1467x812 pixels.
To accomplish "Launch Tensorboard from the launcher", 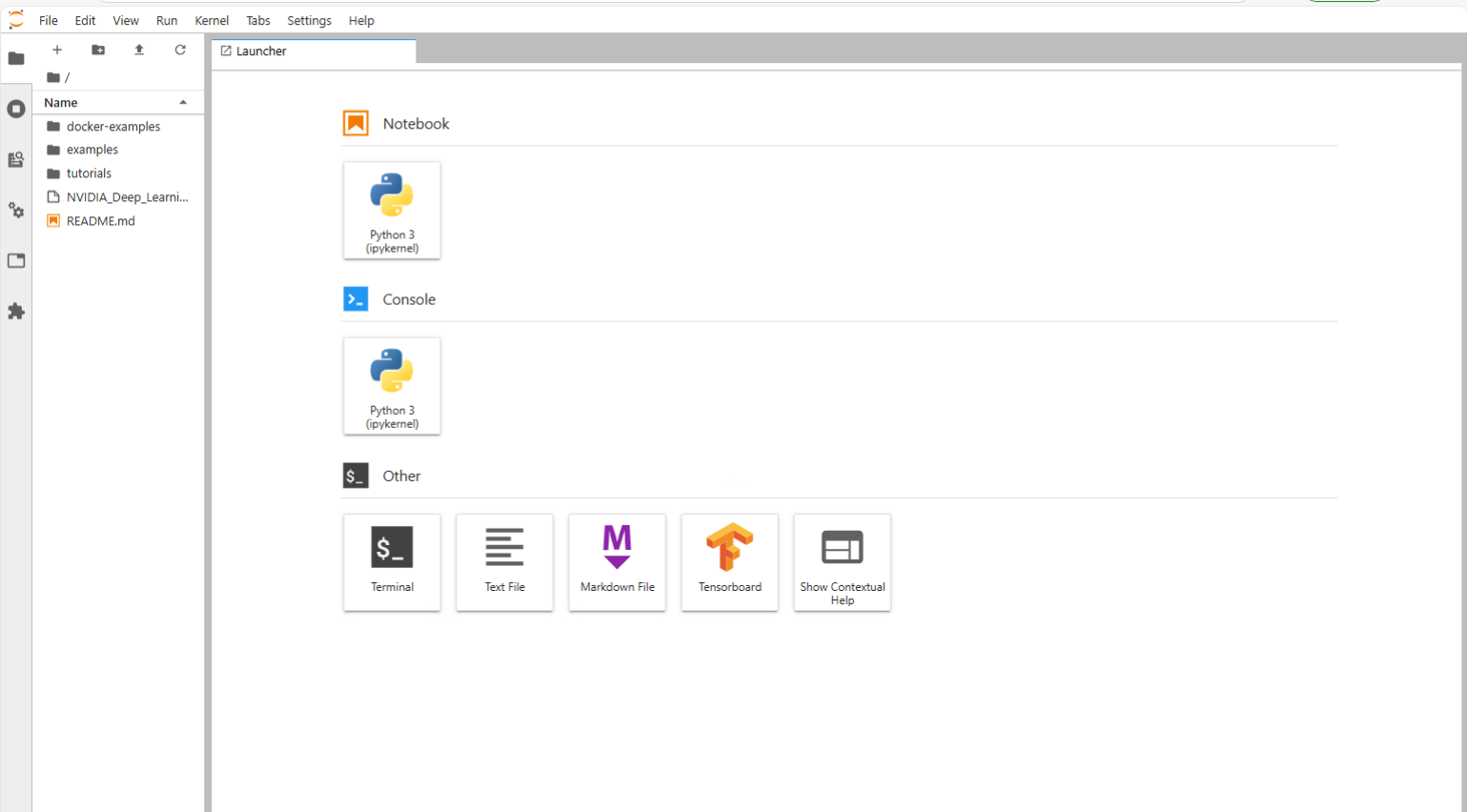I will click(x=729, y=562).
